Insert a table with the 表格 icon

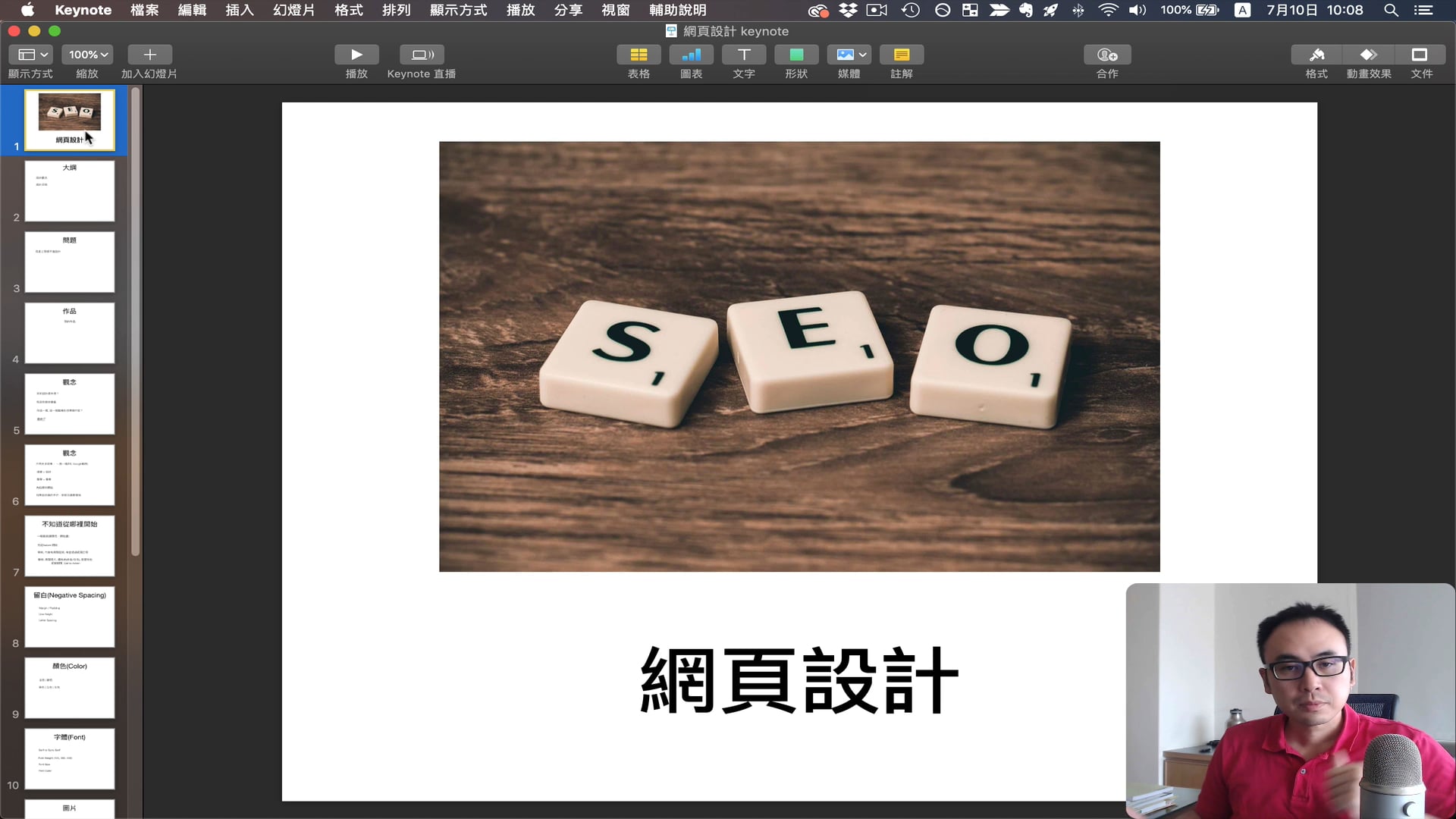[639, 55]
